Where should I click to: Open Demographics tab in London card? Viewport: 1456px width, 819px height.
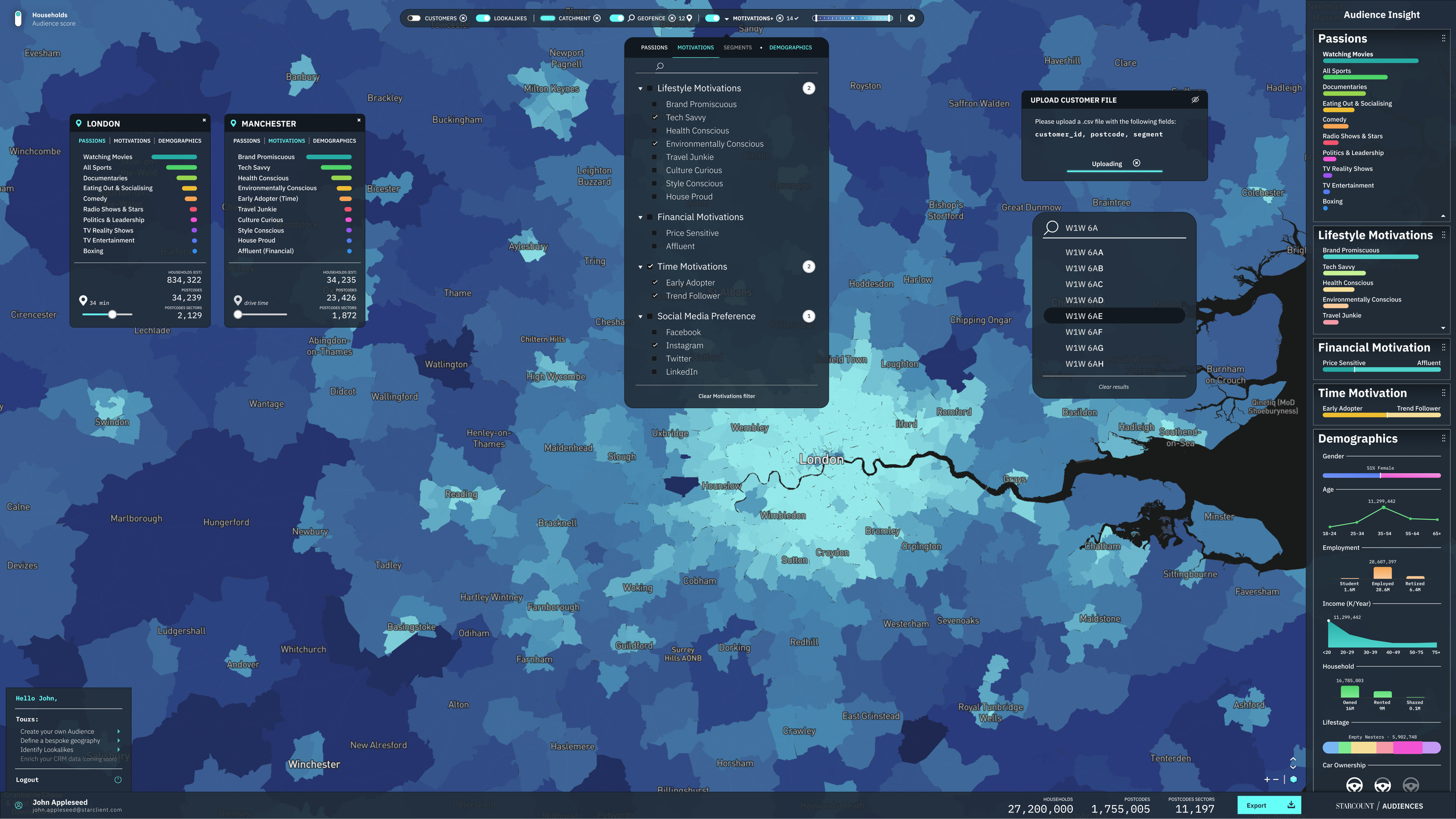coord(179,141)
